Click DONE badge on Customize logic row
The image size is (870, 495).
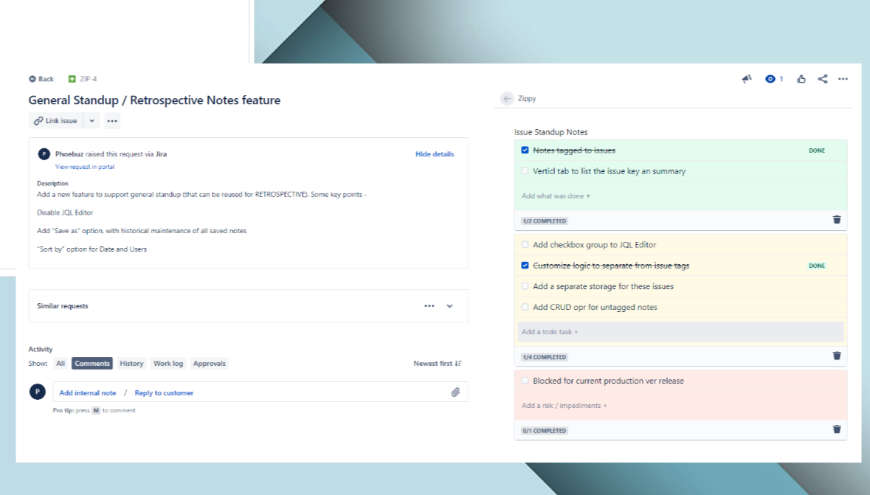[817, 266]
